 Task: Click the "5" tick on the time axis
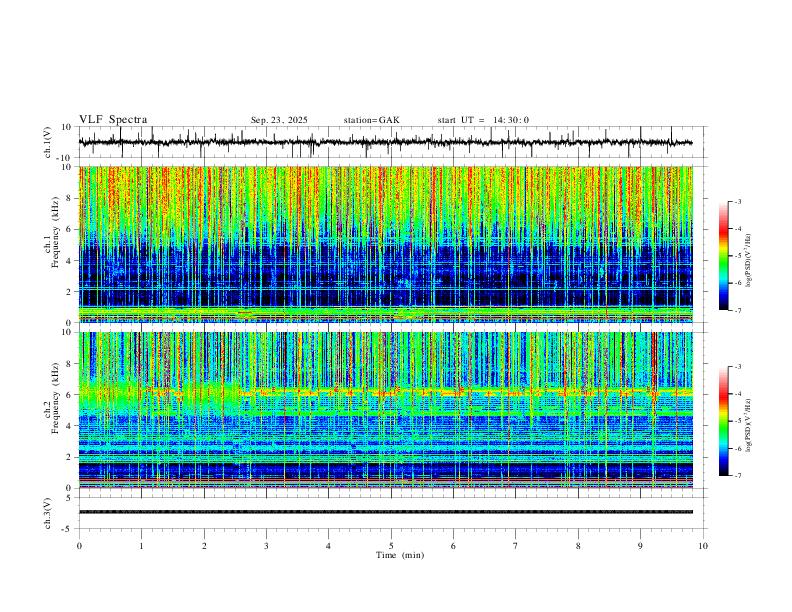pos(391,546)
